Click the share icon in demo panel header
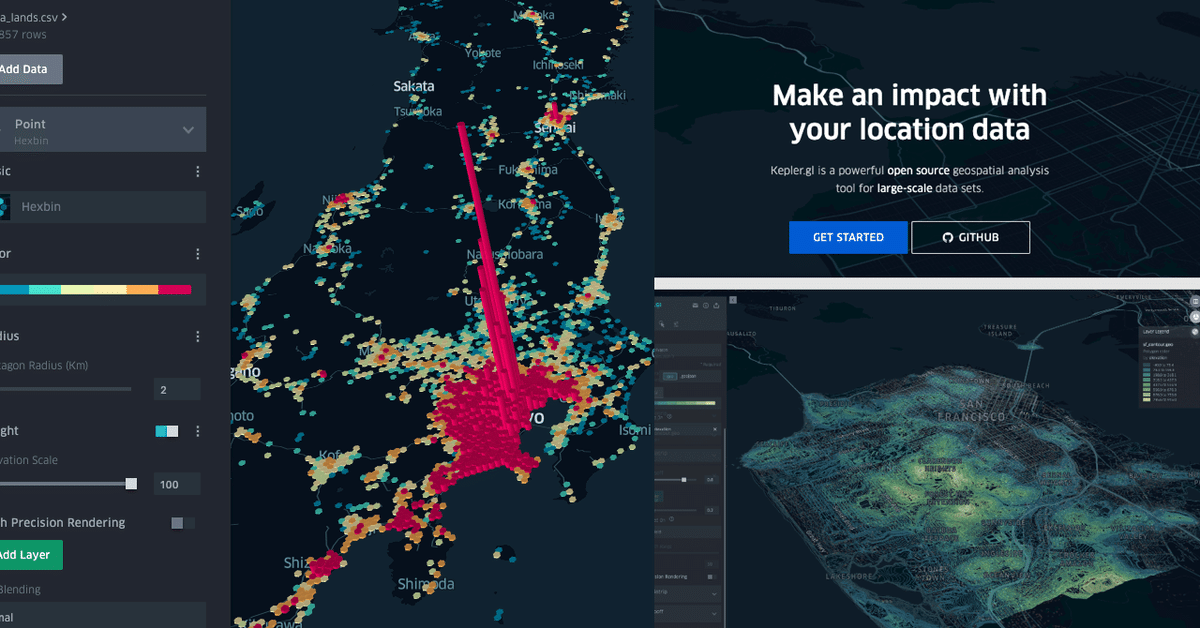 (717, 305)
